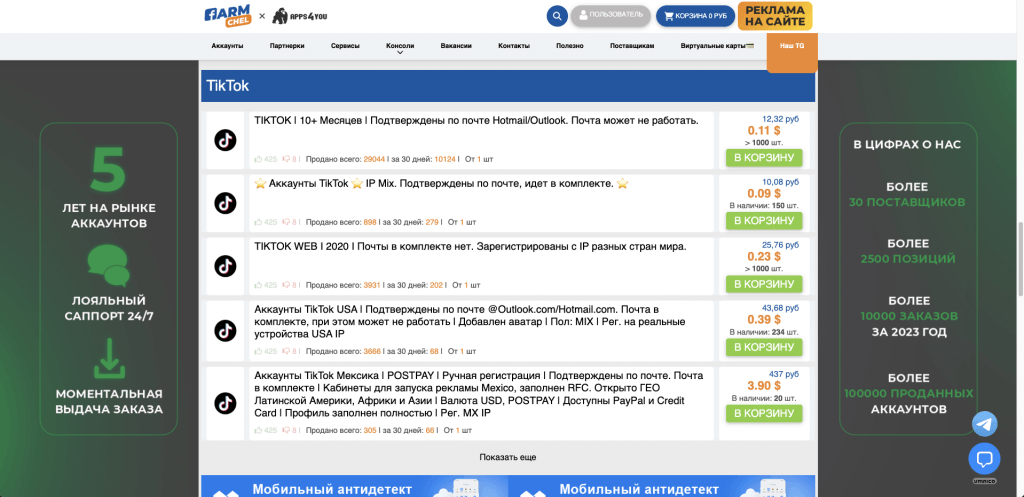The width and height of the screenshot is (1024, 497).
Task: Thumbs down the 10+ Месяцев listing
Action: point(286,159)
